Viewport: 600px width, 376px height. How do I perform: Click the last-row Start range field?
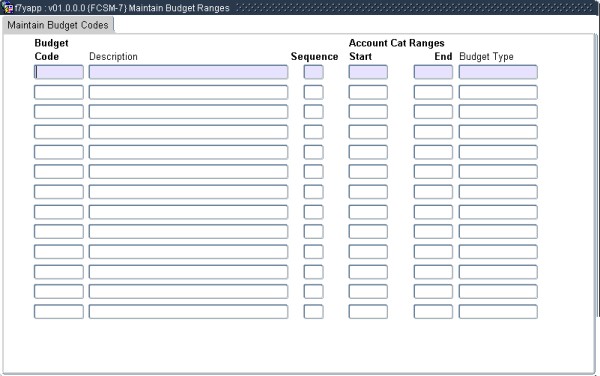(x=368, y=311)
